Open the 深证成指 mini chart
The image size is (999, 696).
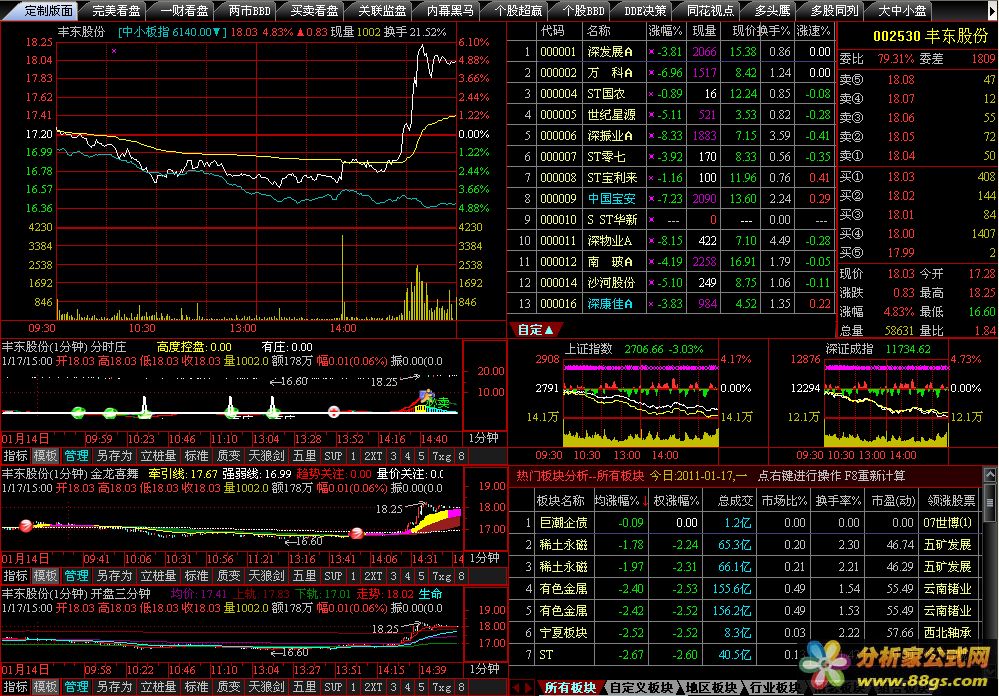(x=886, y=402)
